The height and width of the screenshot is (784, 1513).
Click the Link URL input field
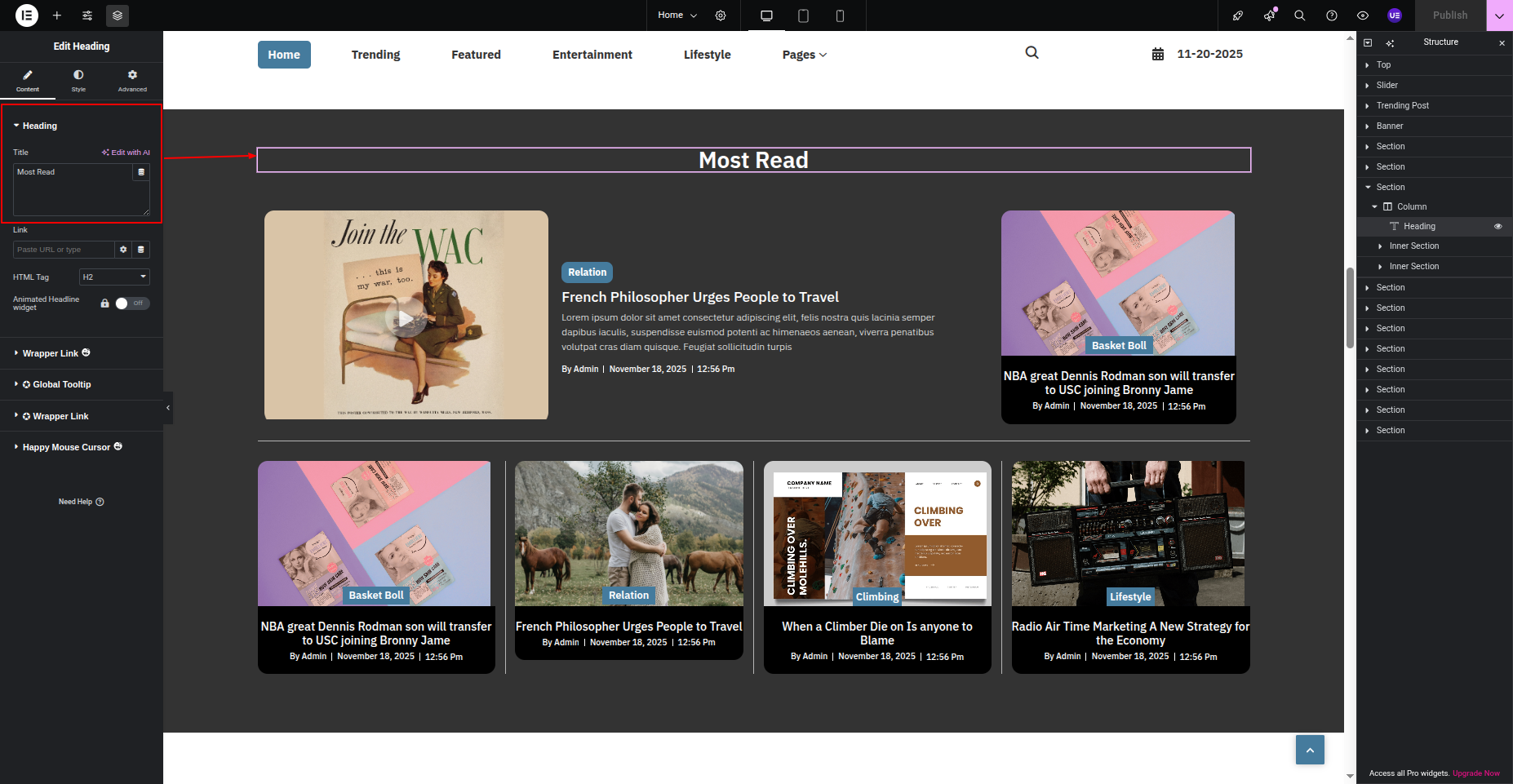tap(64, 250)
